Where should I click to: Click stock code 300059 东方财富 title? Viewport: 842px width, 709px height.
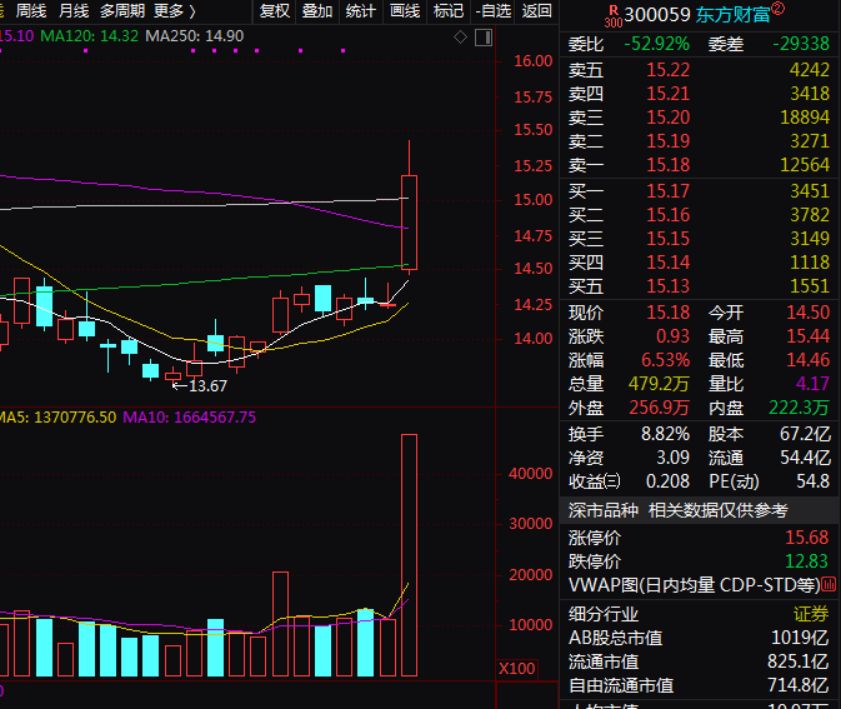point(697,15)
